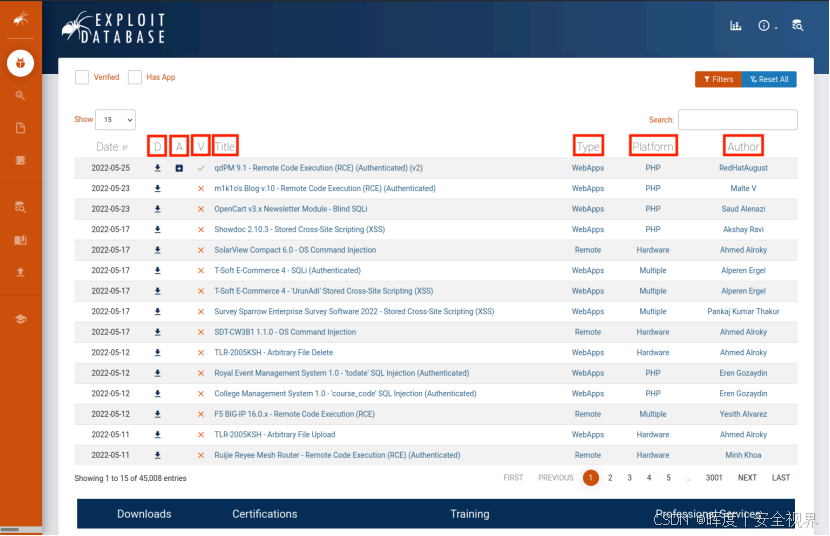Jump to pagination page 3001
This screenshot has height=536, width=830.
click(x=714, y=478)
